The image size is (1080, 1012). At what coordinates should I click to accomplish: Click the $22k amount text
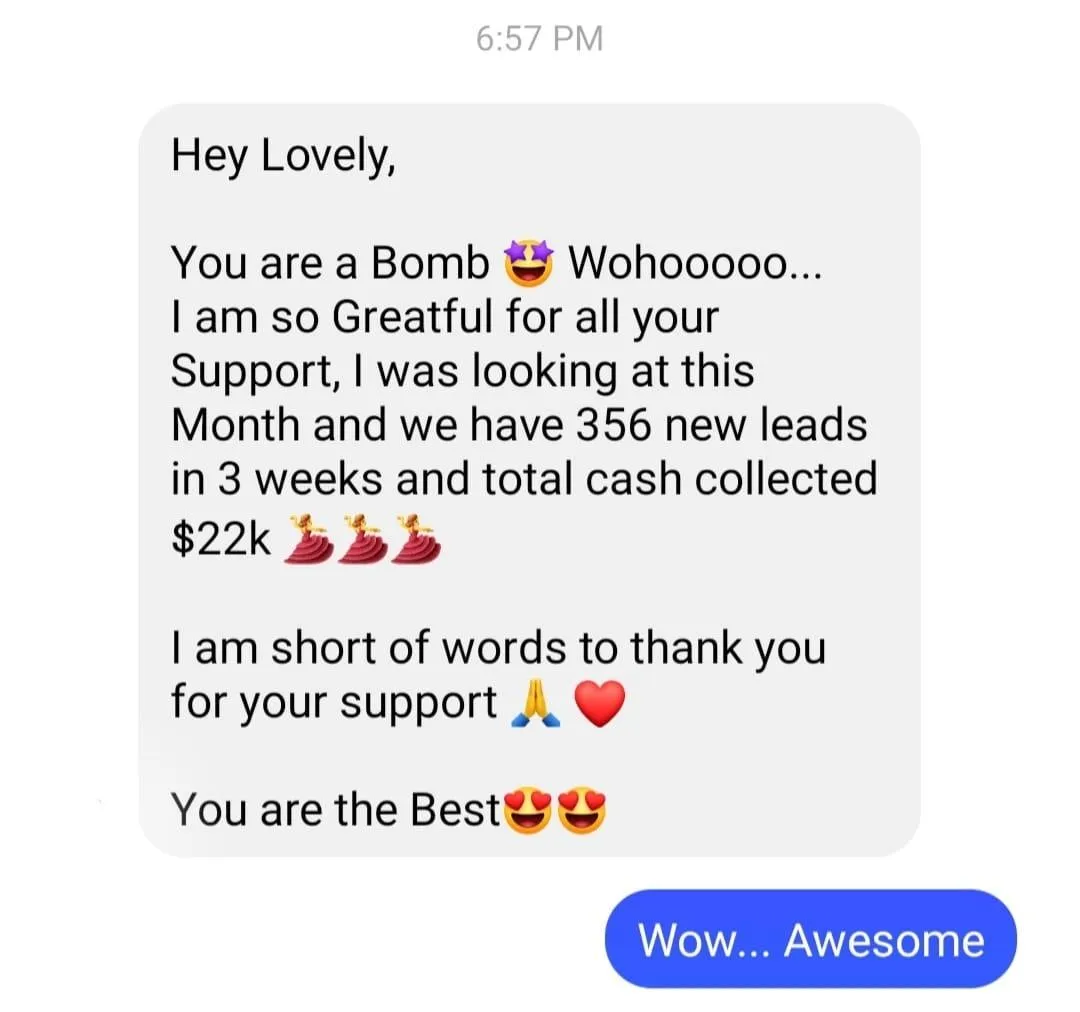(221, 539)
